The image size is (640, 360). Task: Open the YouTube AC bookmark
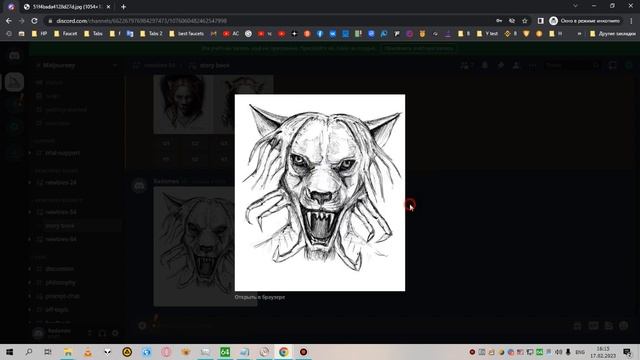coord(231,34)
